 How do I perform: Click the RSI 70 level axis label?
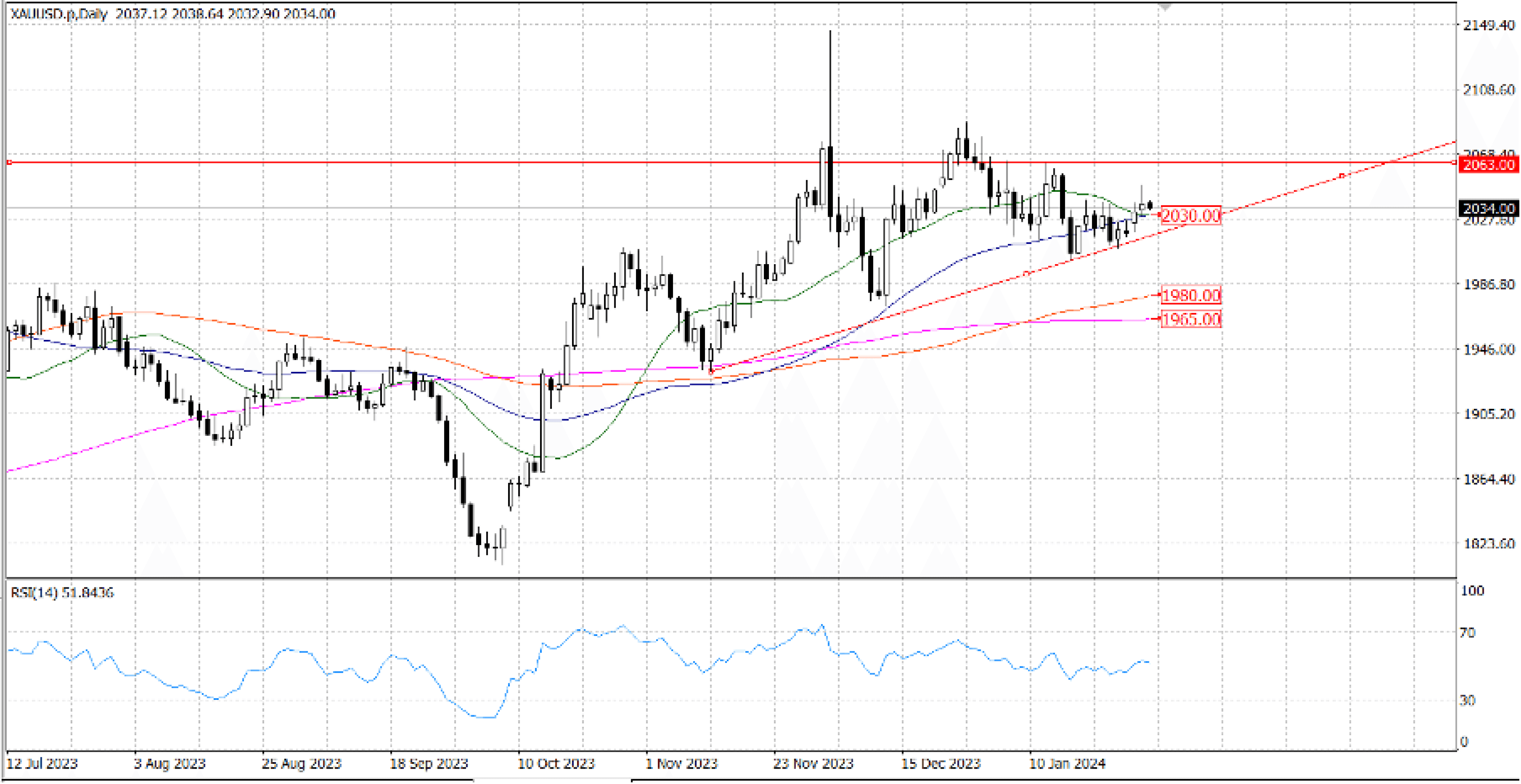(x=1467, y=633)
